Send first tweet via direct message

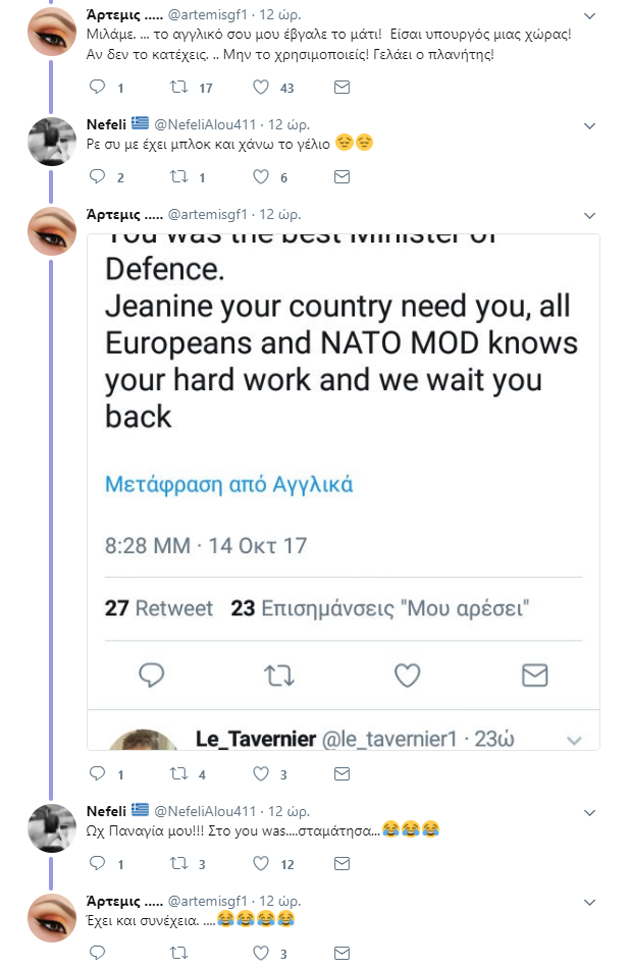click(x=341, y=88)
